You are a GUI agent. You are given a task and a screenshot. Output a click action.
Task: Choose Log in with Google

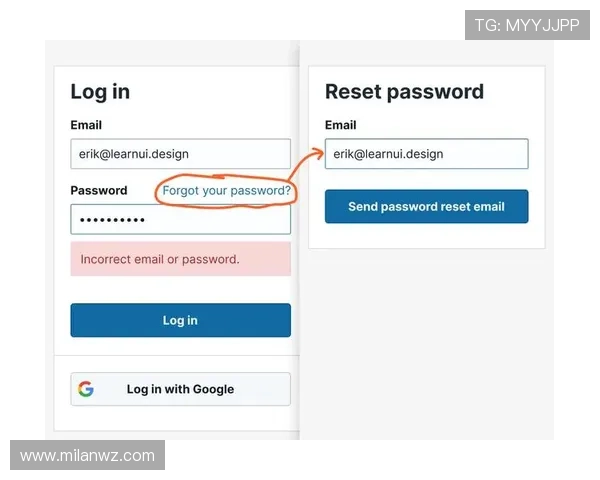click(x=180, y=389)
